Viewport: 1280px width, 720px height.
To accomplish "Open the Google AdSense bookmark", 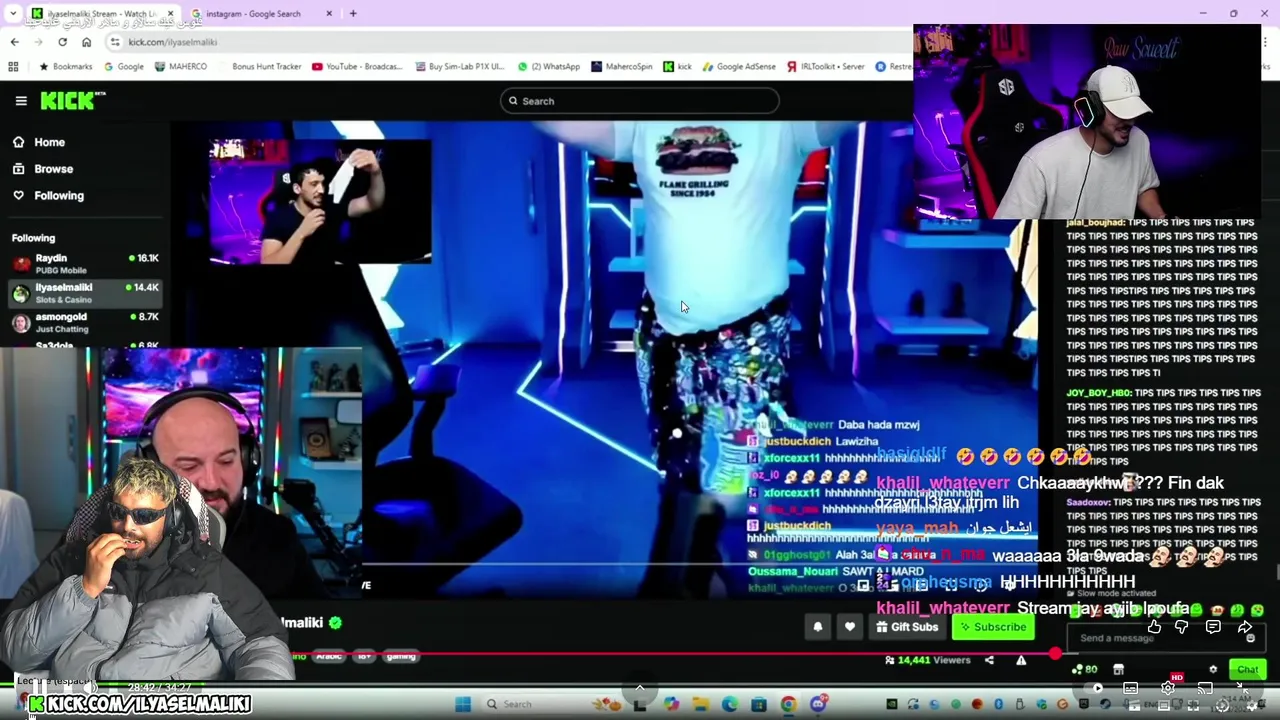I will pos(738,67).
